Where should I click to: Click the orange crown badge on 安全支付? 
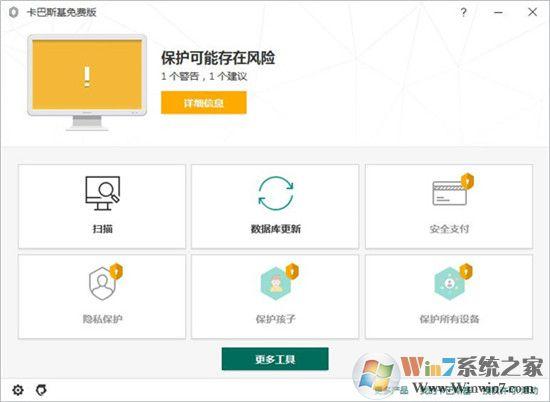click(467, 181)
